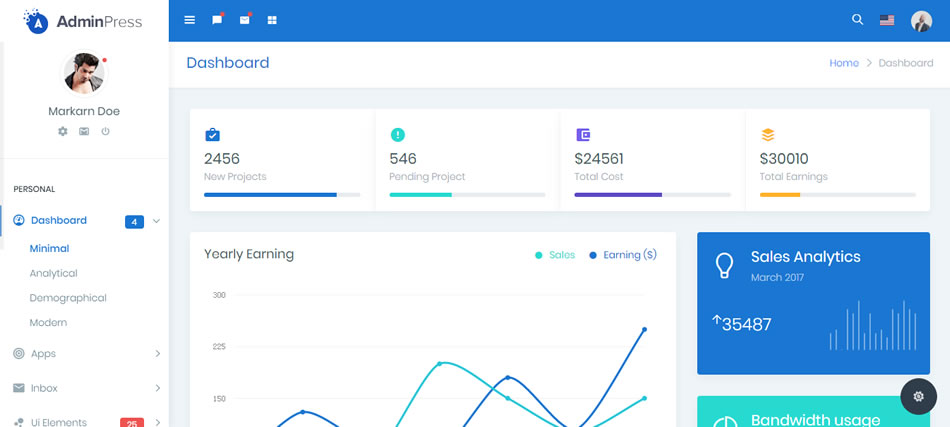
Task: Open the Inbox sidebar menu item
Action: tap(84, 388)
